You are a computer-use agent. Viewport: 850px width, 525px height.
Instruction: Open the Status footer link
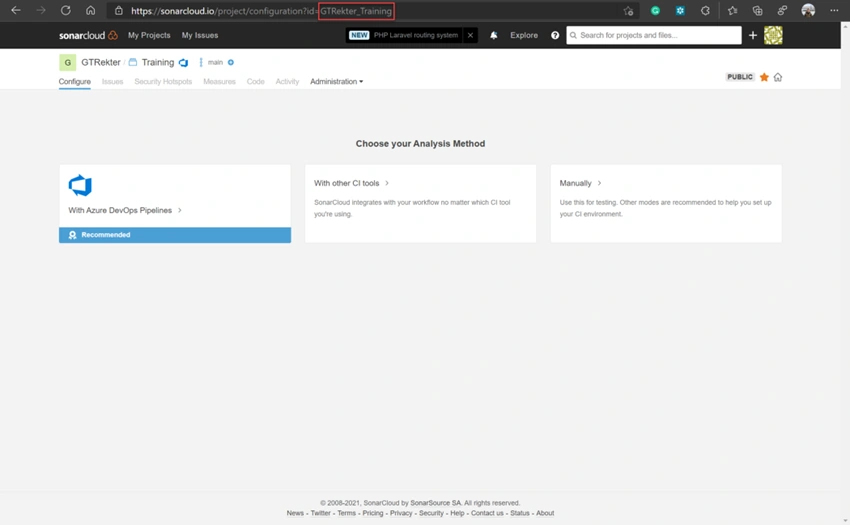click(520, 513)
